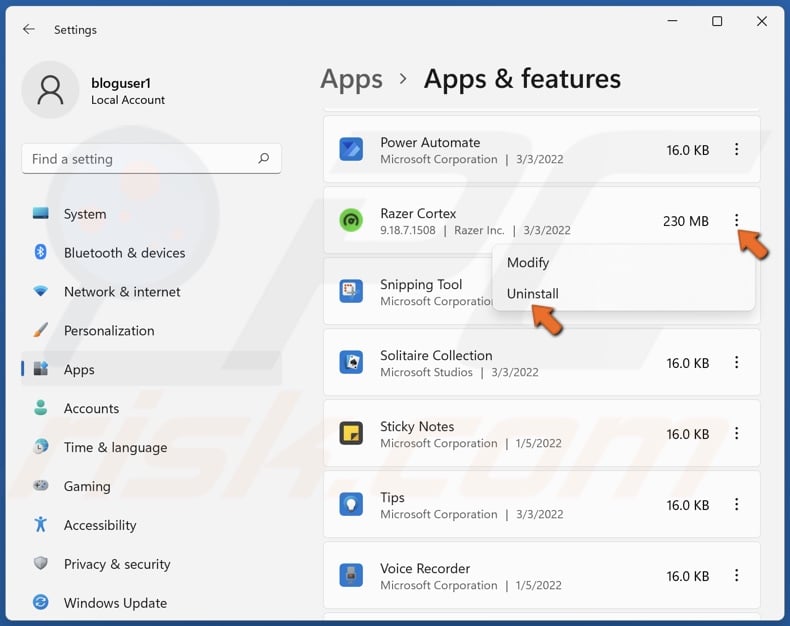Click the Solitaire Collection app name

click(x=436, y=355)
